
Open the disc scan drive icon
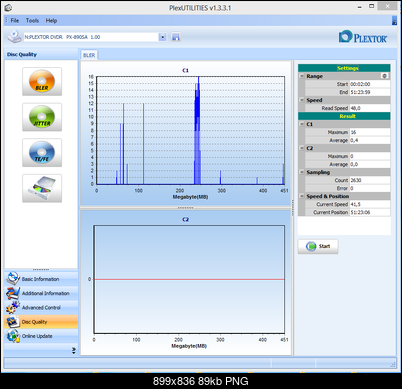[x=42, y=188]
